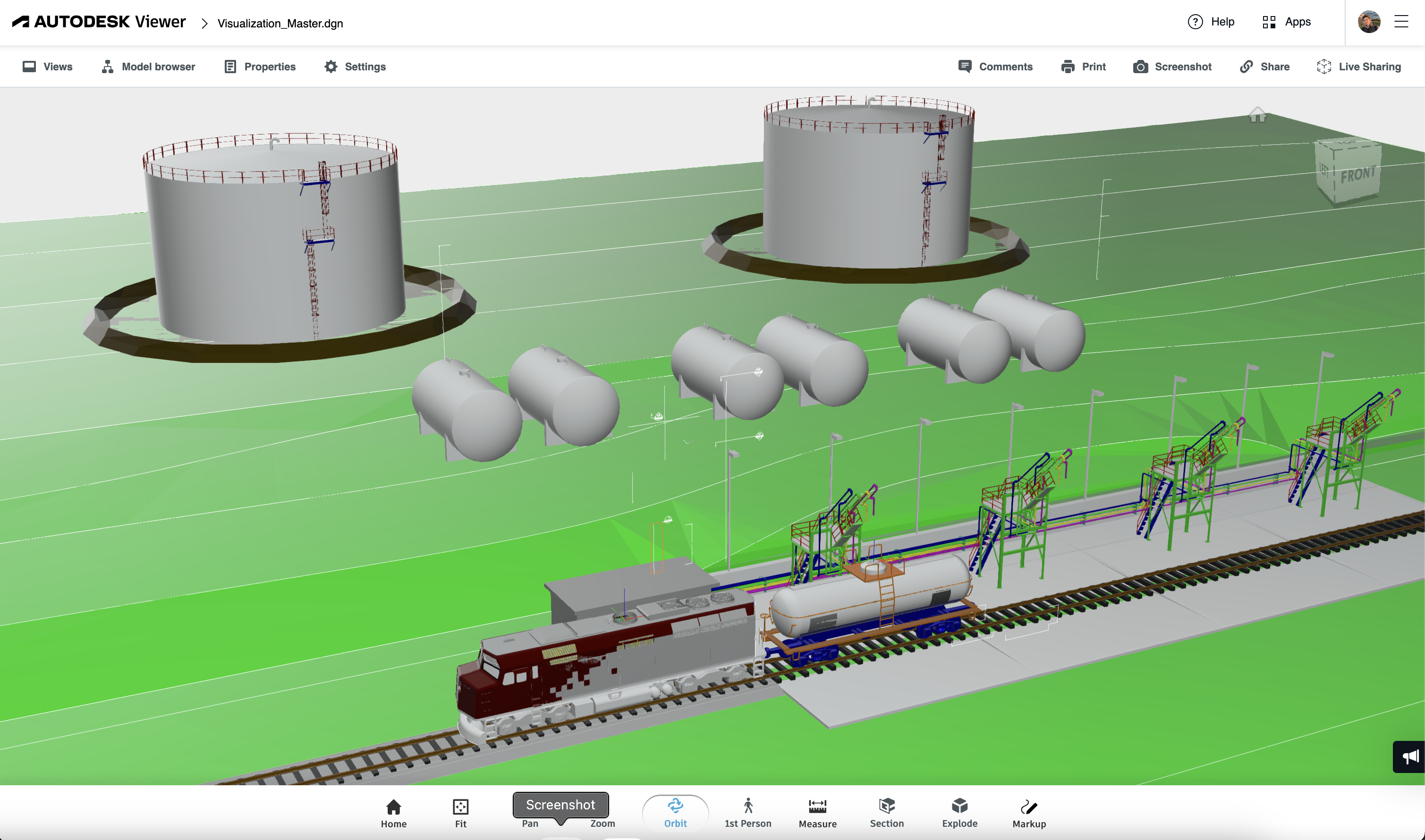Image resolution: width=1425 pixels, height=840 pixels.
Task: Click the breadcrumb chevron arrow
Action: pos(204,23)
